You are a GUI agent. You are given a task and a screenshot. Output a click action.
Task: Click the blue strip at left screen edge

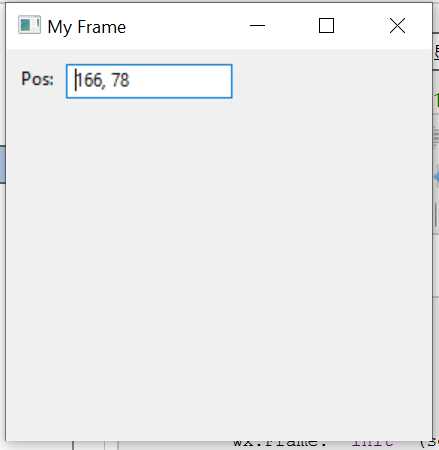click(x=3, y=164)
